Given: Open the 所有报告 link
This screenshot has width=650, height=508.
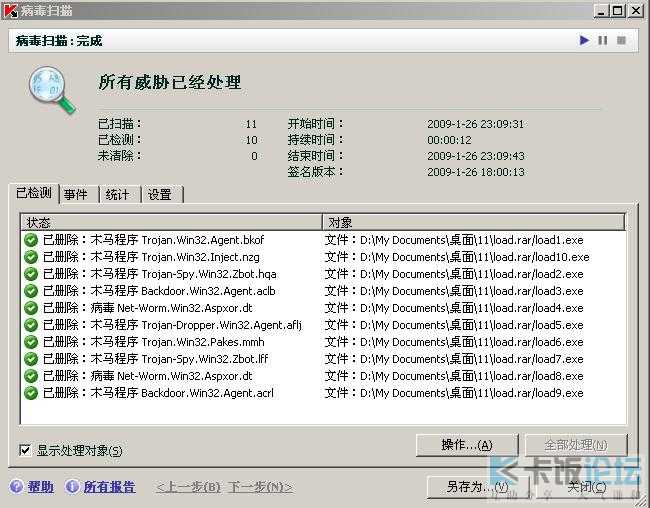Looking at the screenshot, I should [109, 487].
